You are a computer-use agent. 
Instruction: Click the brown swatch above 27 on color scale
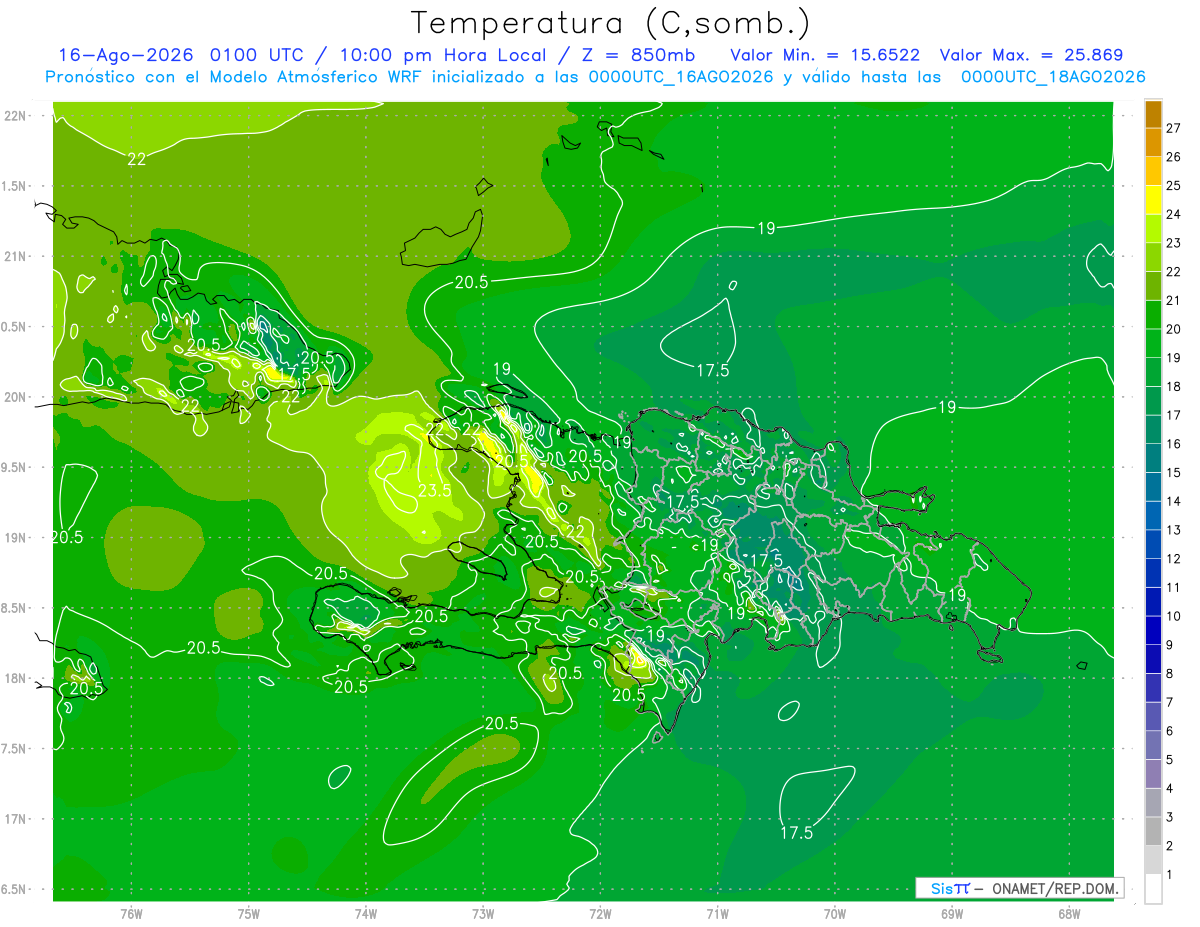pyautogui.click(x=1153, y=114)
